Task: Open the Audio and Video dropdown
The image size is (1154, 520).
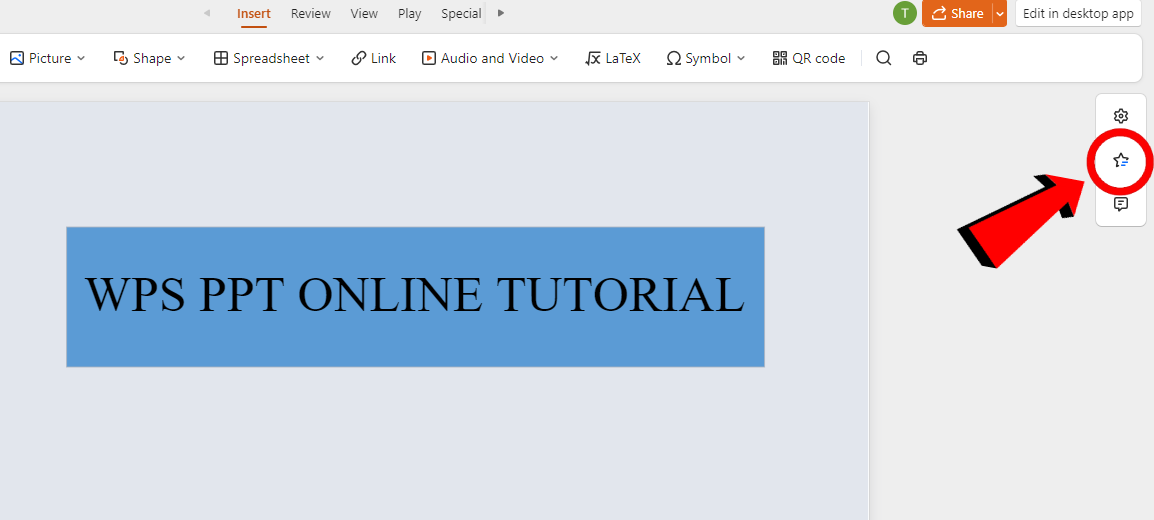Action: pos(490,58)
